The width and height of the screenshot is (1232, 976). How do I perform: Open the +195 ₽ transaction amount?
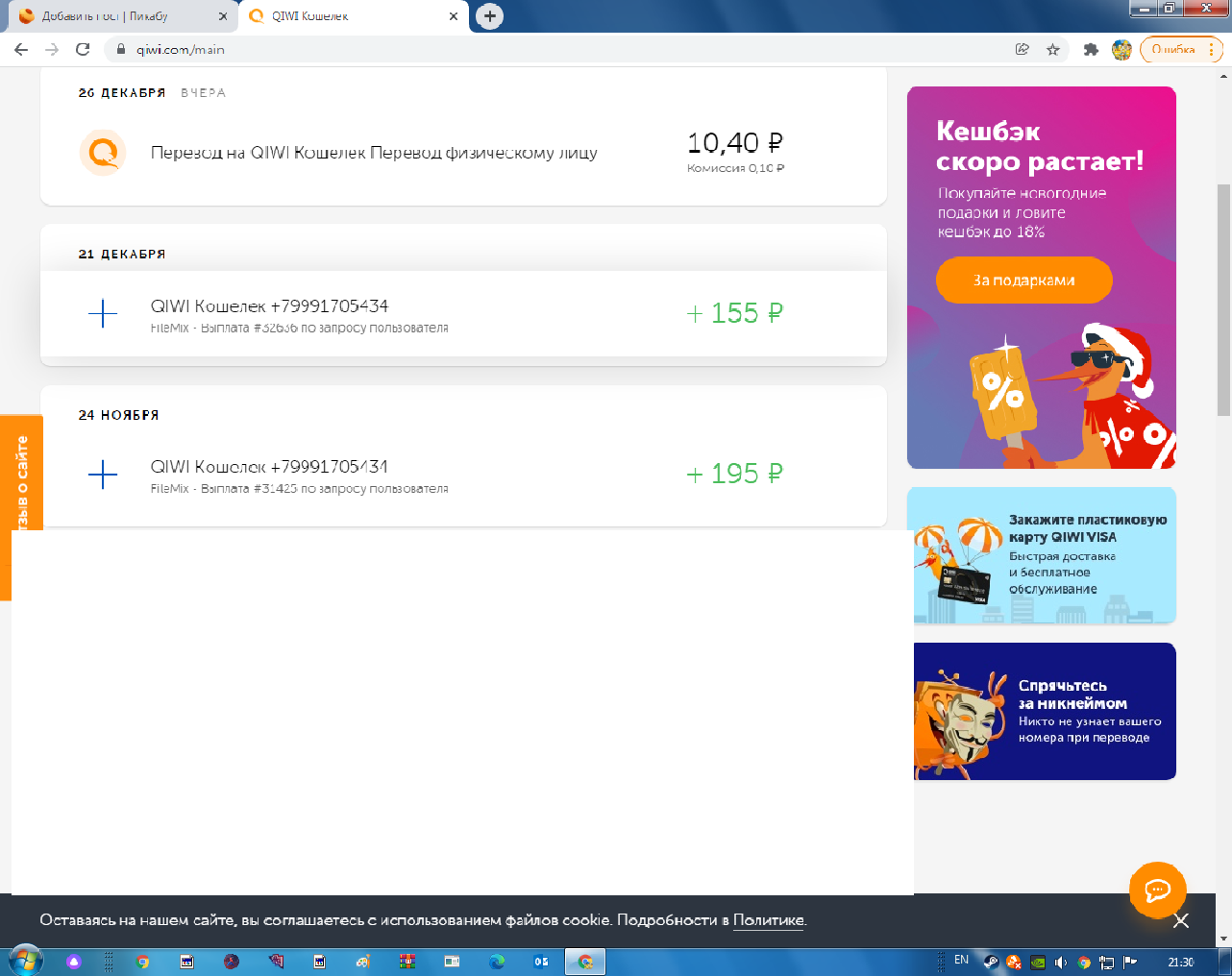tap(735, 474)
